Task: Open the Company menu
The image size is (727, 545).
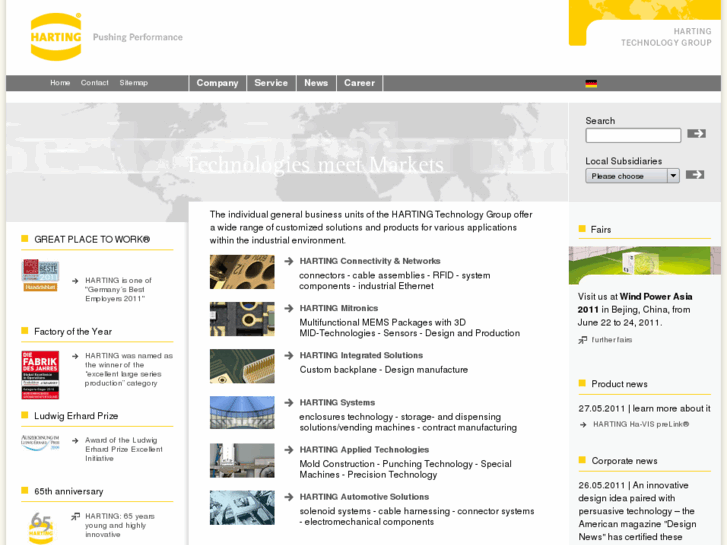Action: [x=217, y=83]
